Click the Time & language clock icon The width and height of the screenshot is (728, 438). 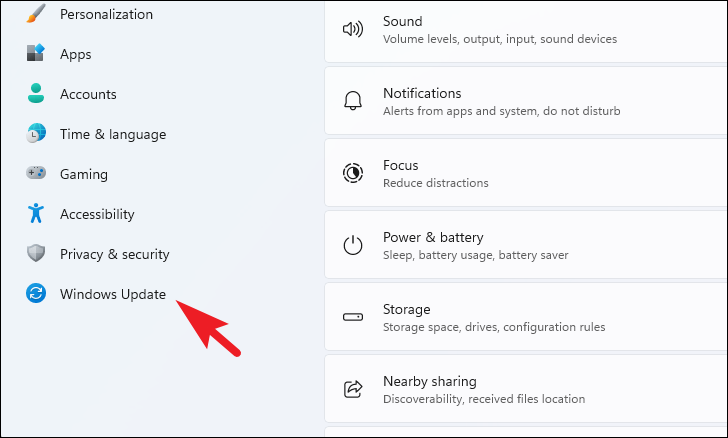click(x=36, y=134)
